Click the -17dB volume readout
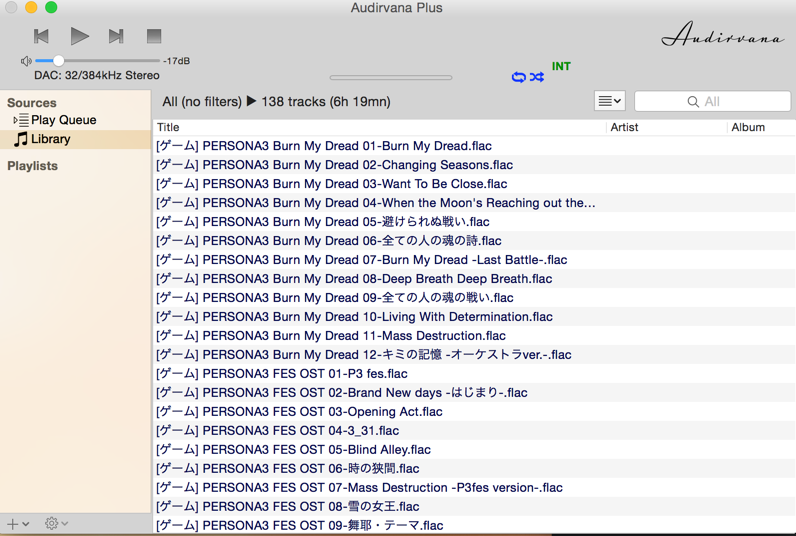796x536 pixels. [176, 61]
